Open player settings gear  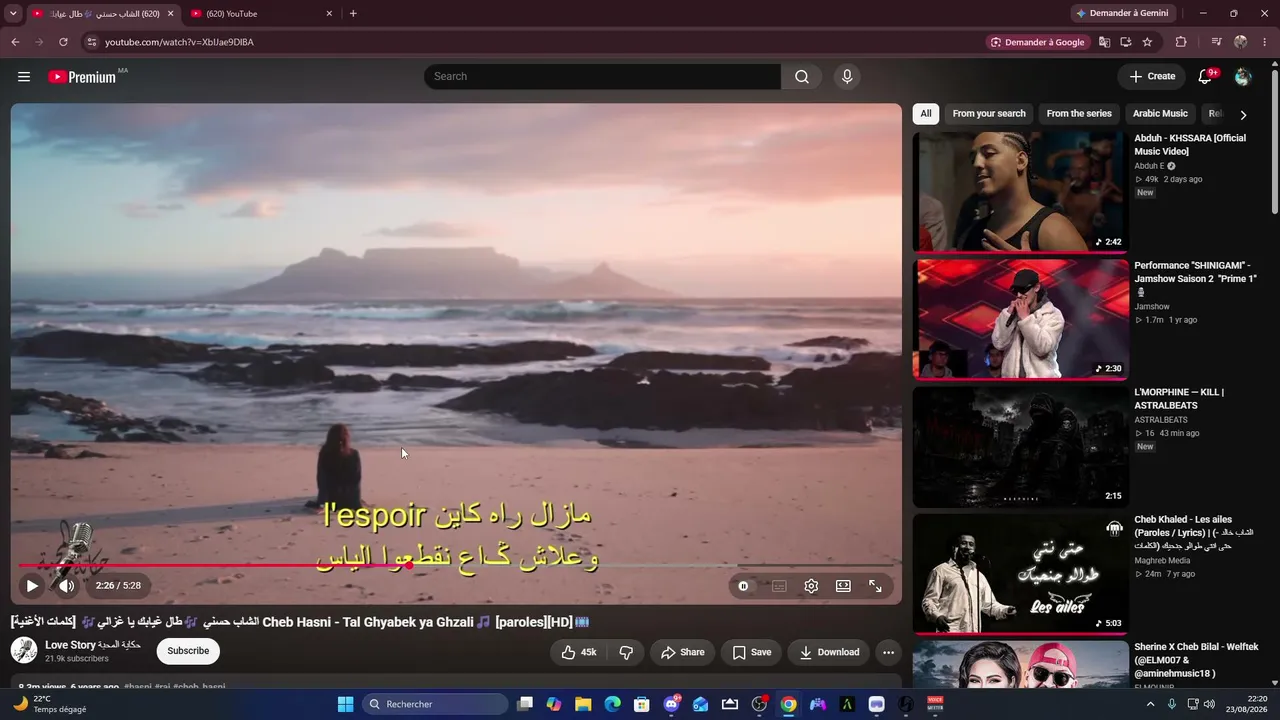point(811,586)
